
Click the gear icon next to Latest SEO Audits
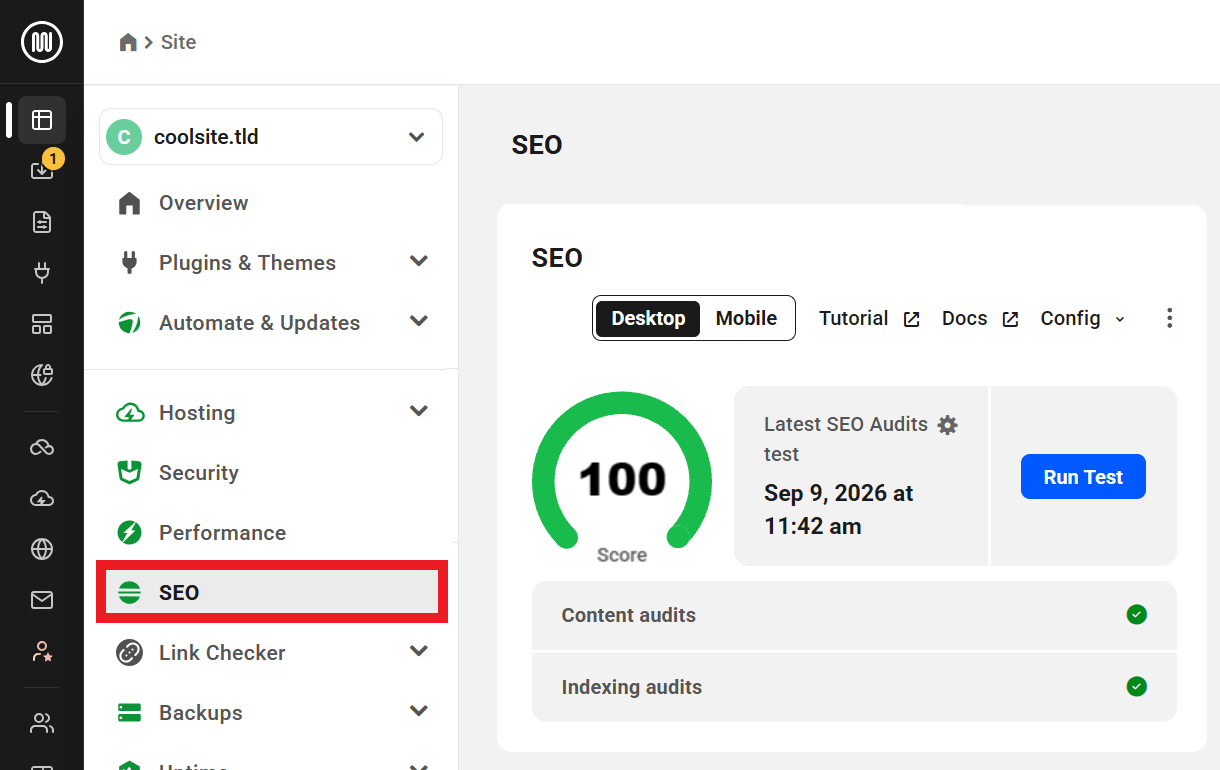point(947,425)
